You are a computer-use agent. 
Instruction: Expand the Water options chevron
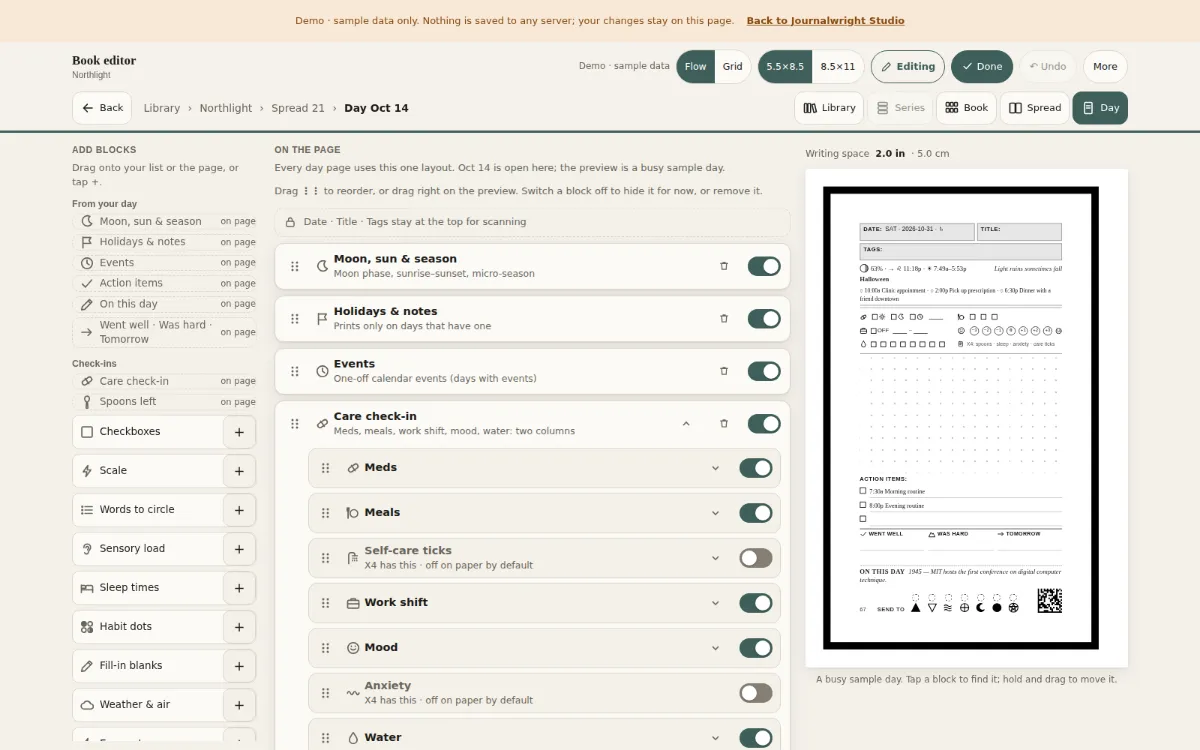point(715,738)
